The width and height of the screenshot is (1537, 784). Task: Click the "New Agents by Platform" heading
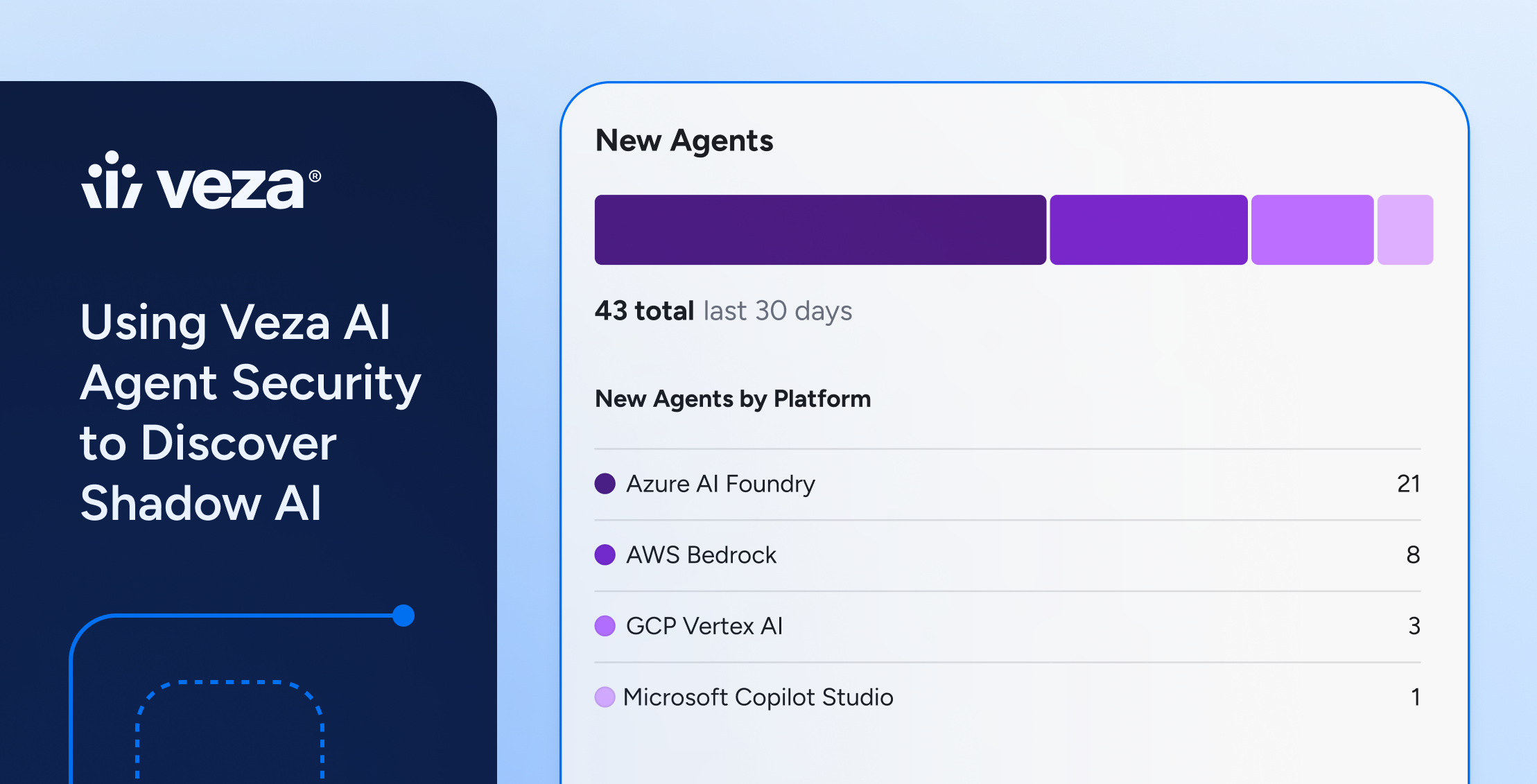click(x=733, y=399)
